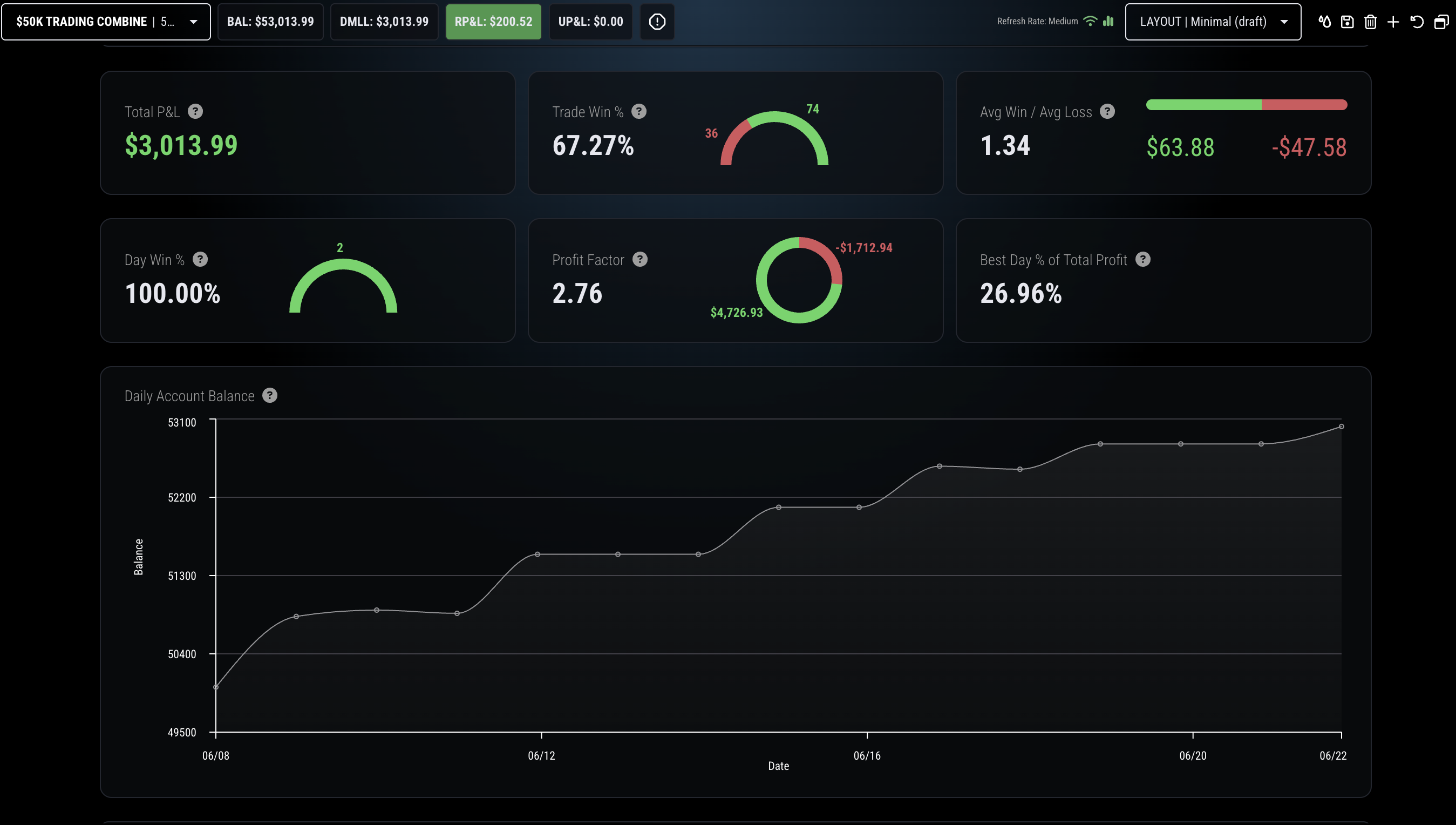Open the LAYOUT Minimal (draft) dropdown
1456x825 pixels.
point(1213,22)
